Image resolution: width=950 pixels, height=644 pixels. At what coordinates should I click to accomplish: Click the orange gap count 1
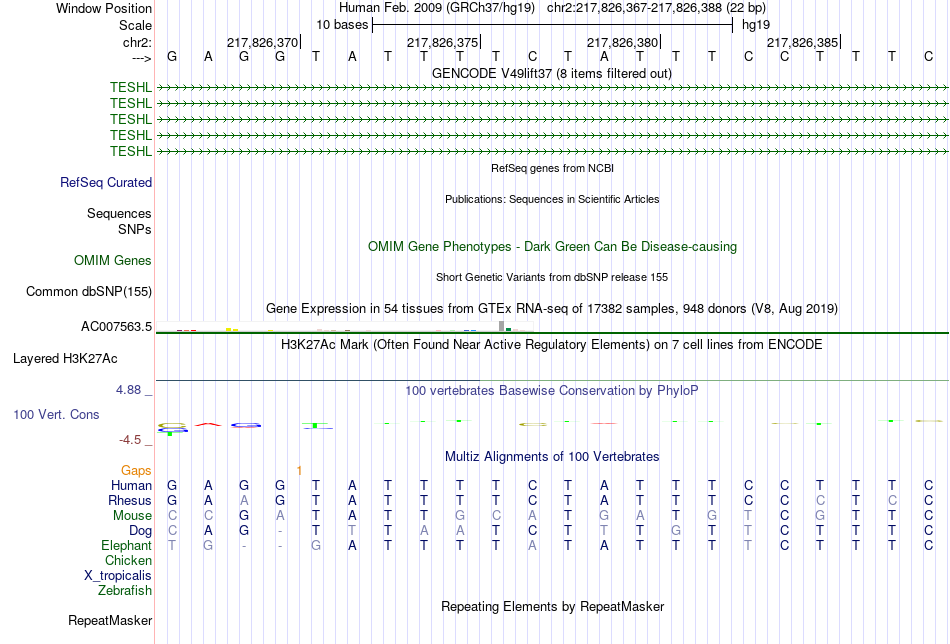299,470
